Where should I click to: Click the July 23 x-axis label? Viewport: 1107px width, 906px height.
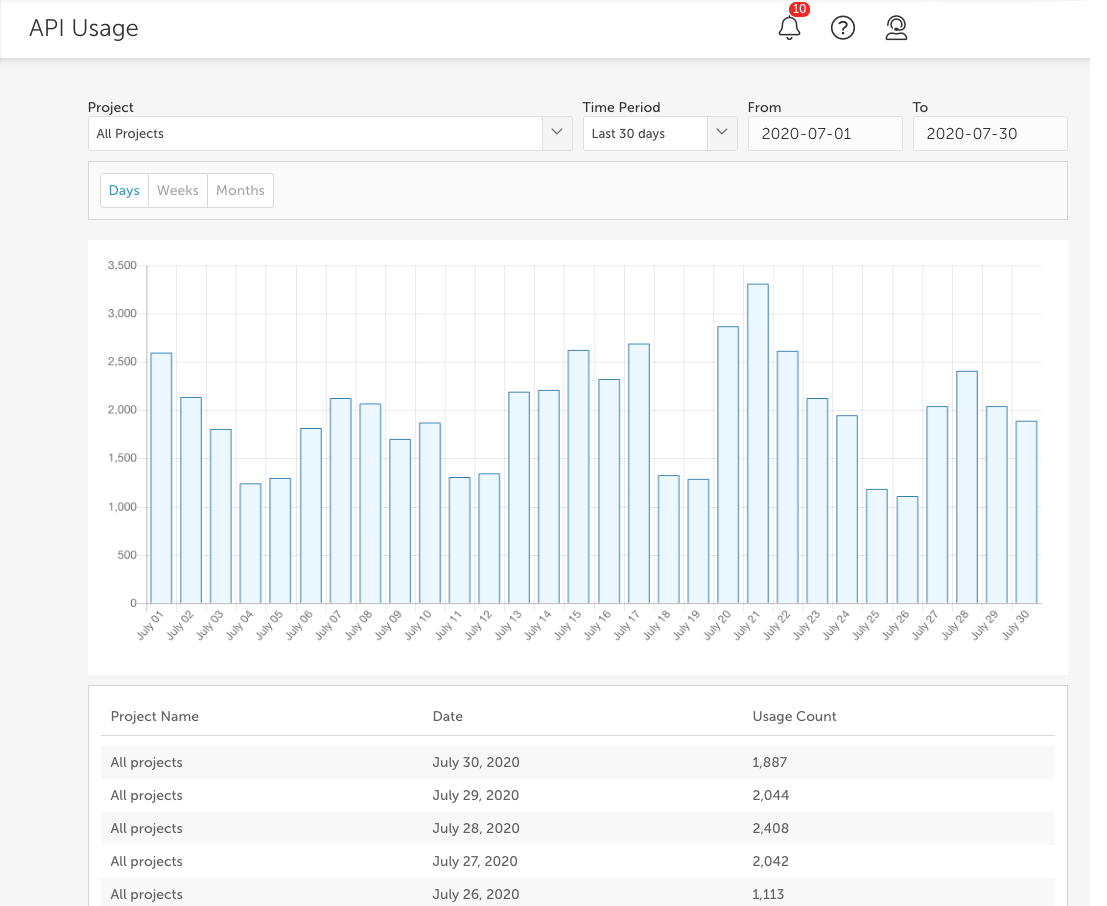pyautogui.click(x=806, y=625)
